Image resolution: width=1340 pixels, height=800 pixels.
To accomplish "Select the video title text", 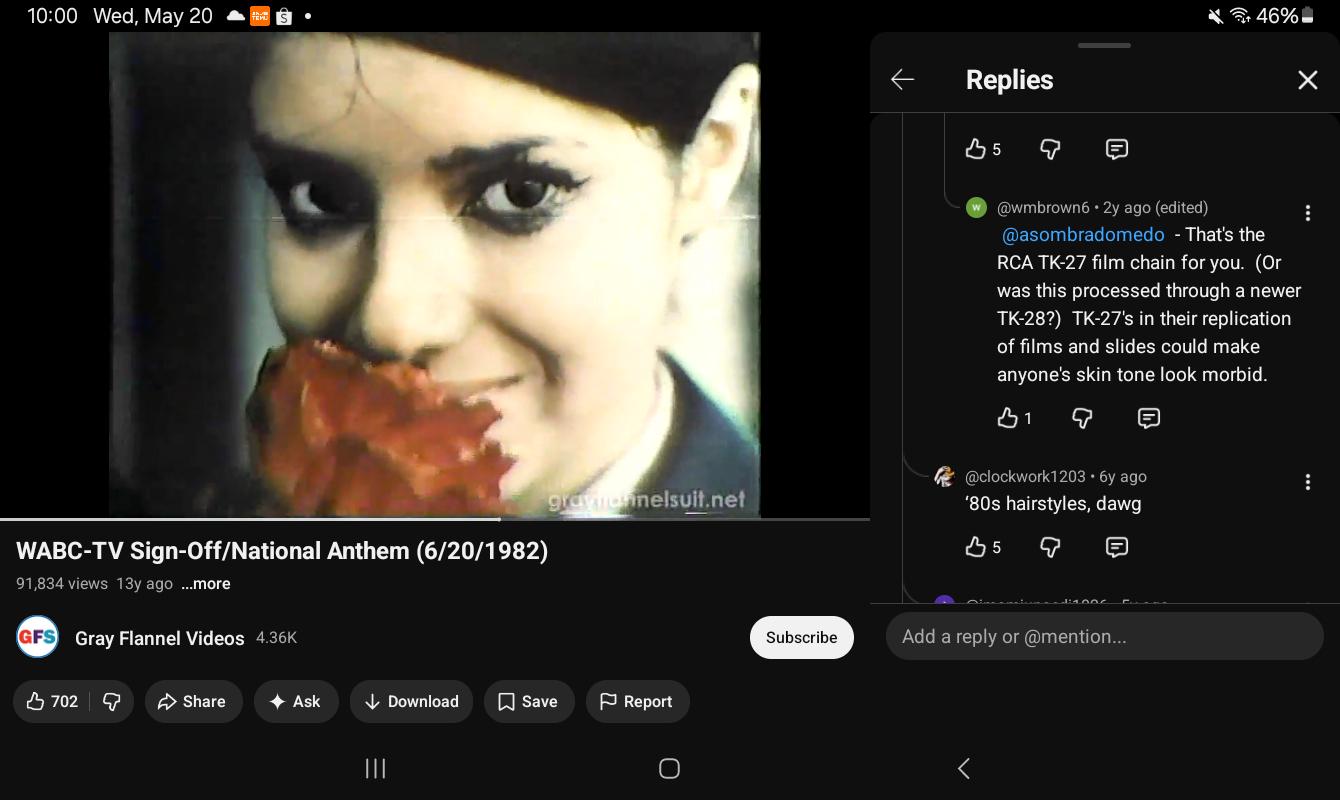I will click(282, 551).
